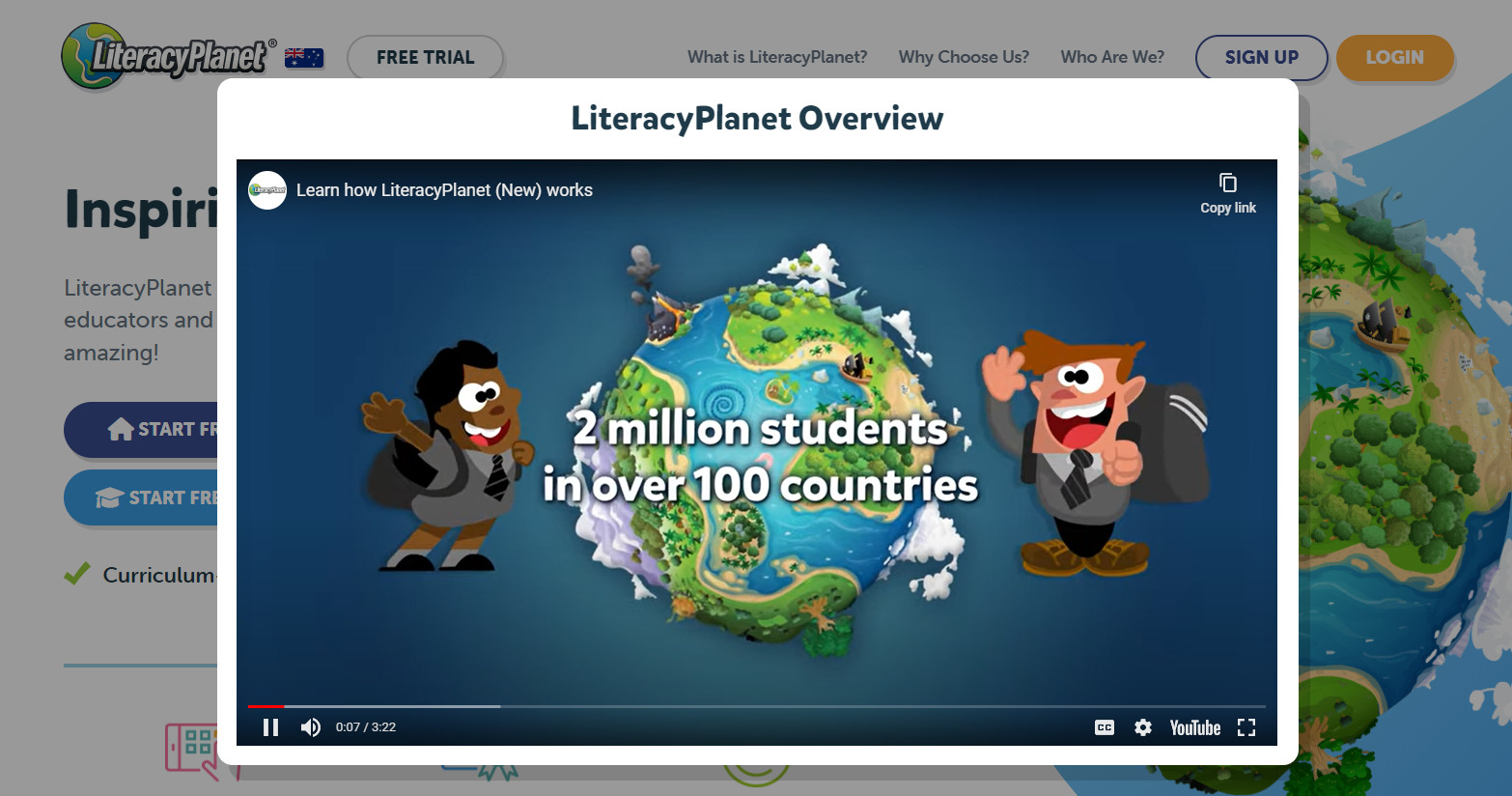Viewport: 1512px width, 796px height.
Task: Enter fullscreen mode for video
Action: click(1246, 727)
